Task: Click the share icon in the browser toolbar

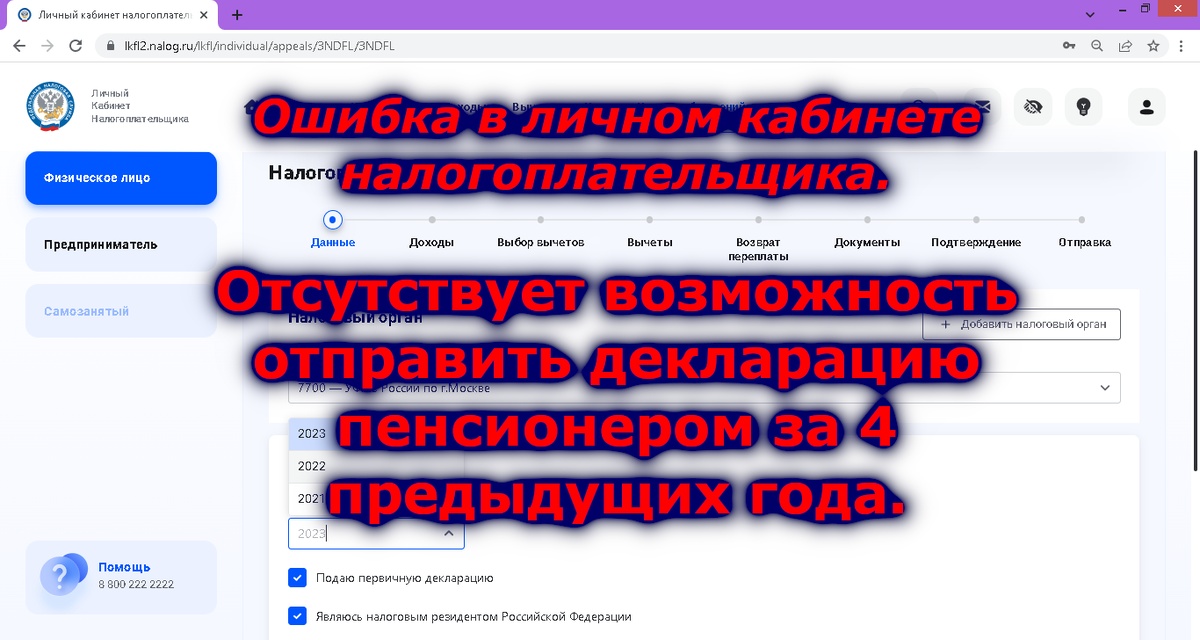Action: (x=1126, y=45)
